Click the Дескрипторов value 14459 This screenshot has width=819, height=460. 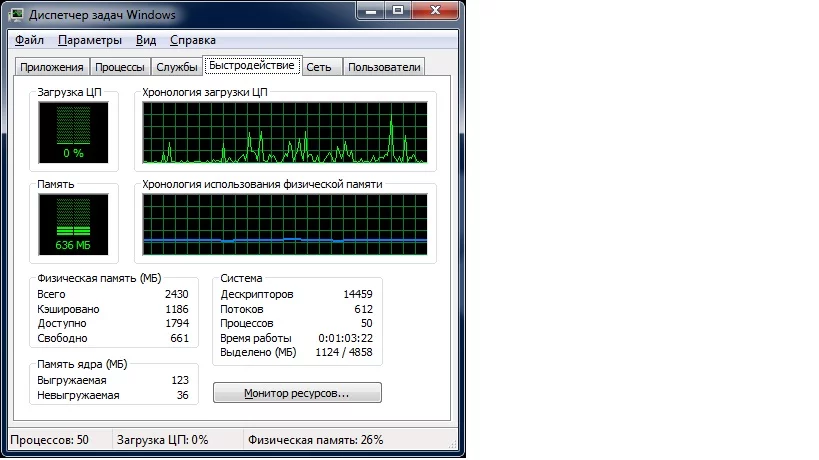click(358, 294)
